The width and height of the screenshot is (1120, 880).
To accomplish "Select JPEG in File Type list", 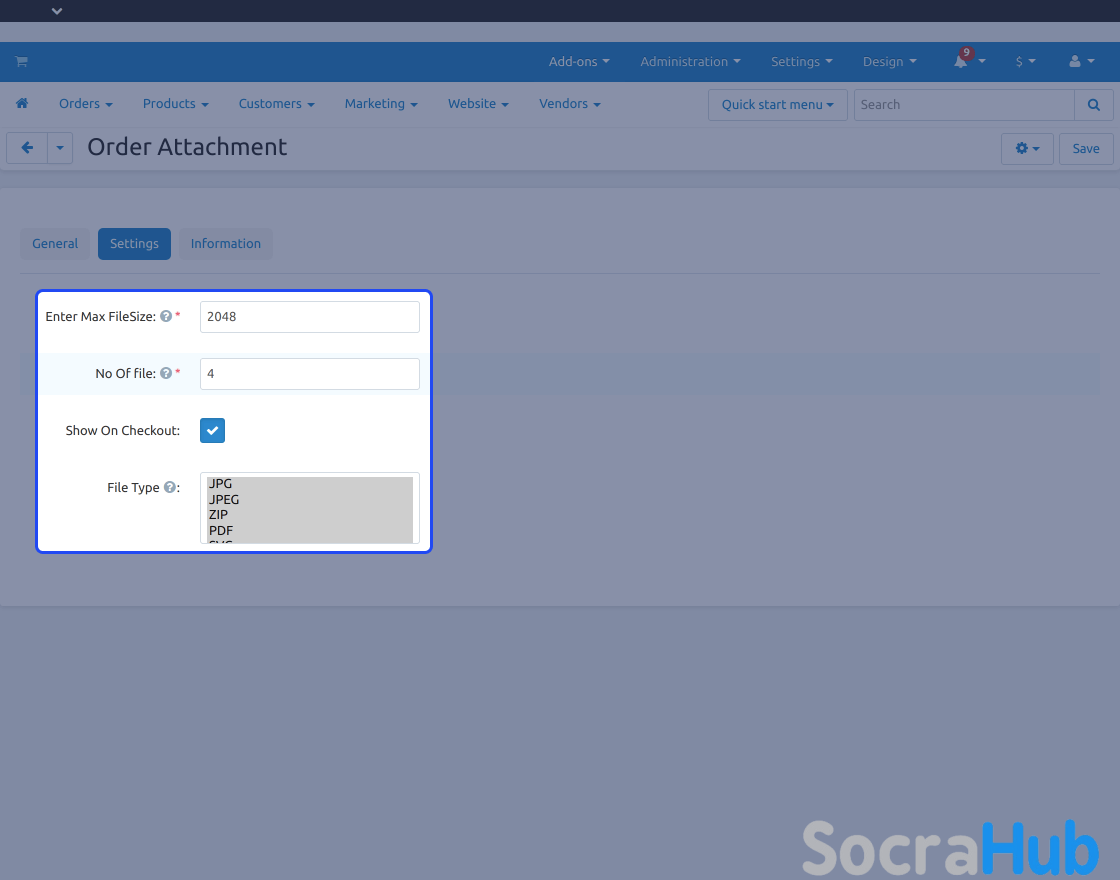I will coord(309,499).
